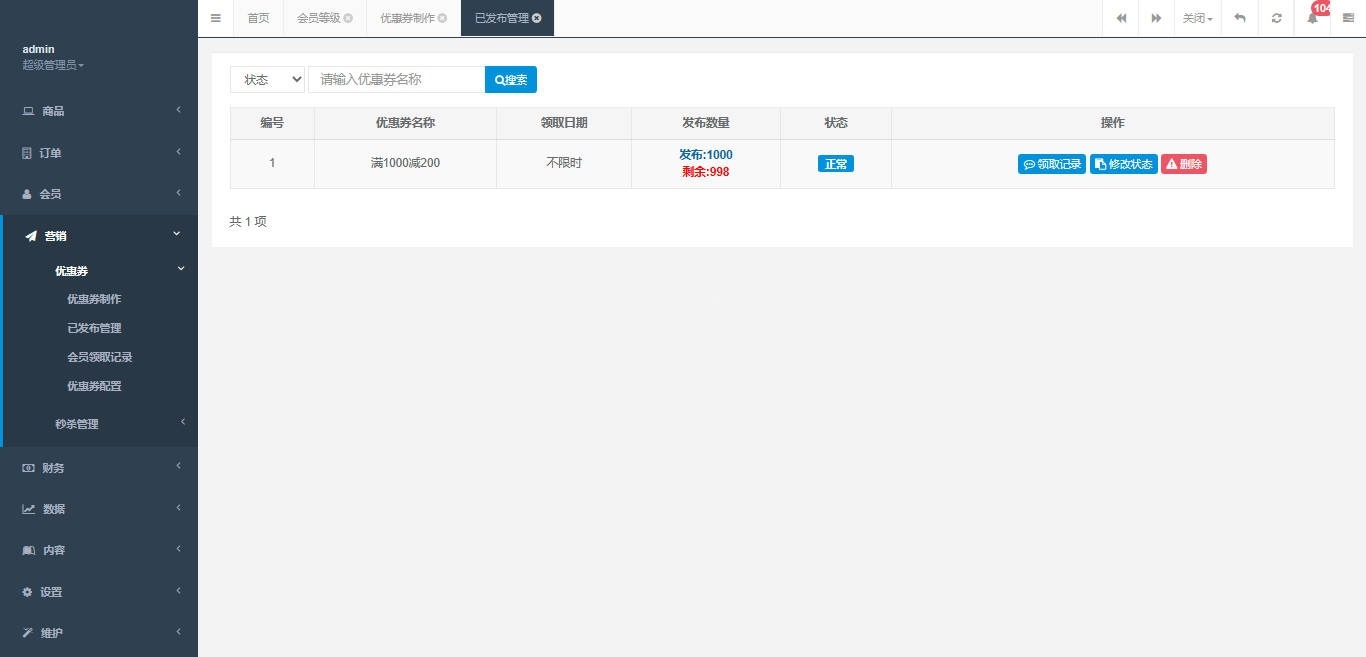The width and height of the screenshot is (1366, 657).
Task: Click the 领取日期 column header
Action: tap(564, 123)
